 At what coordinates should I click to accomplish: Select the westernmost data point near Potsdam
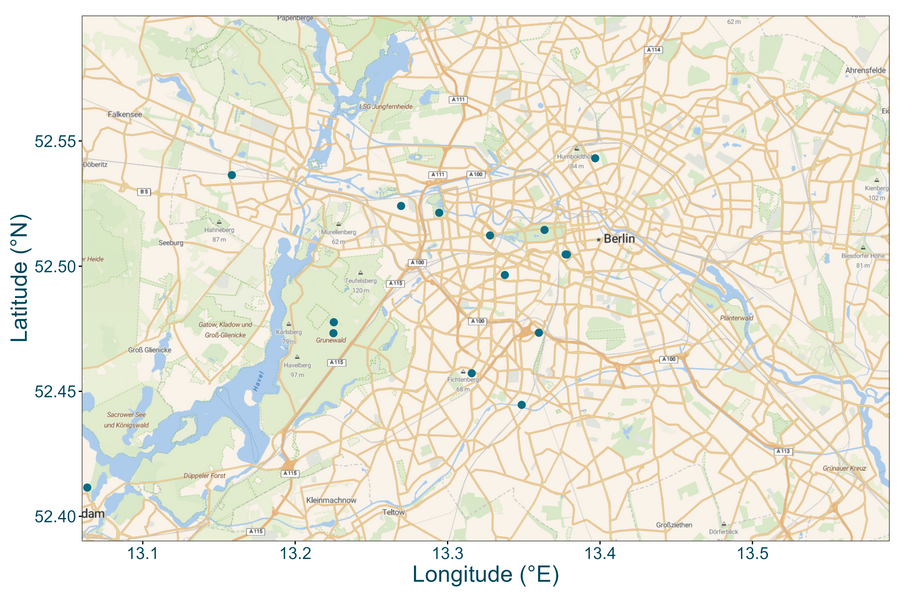coord(87,487)
